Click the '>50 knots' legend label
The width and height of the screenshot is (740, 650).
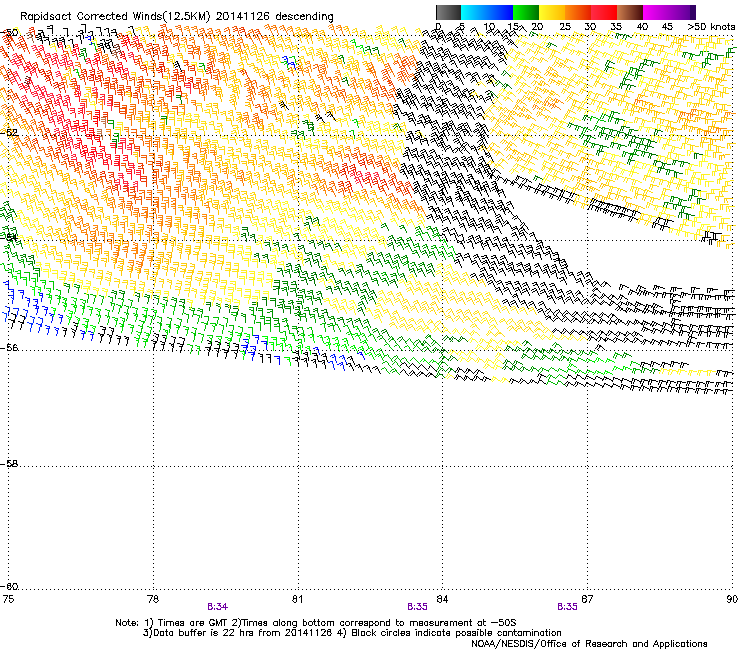coord(711,27)
